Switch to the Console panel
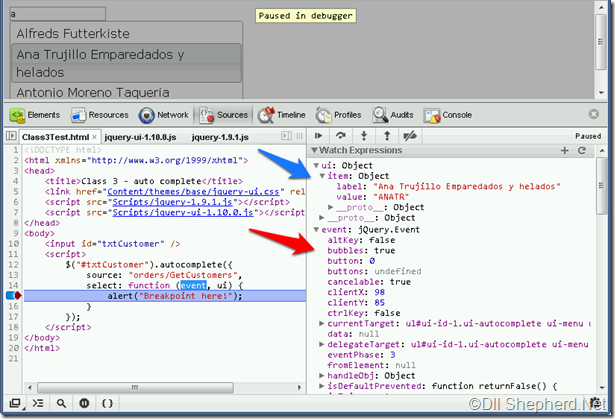Image resolution: width=615 pixels, height=419 pixels. (x=448, y=115)
